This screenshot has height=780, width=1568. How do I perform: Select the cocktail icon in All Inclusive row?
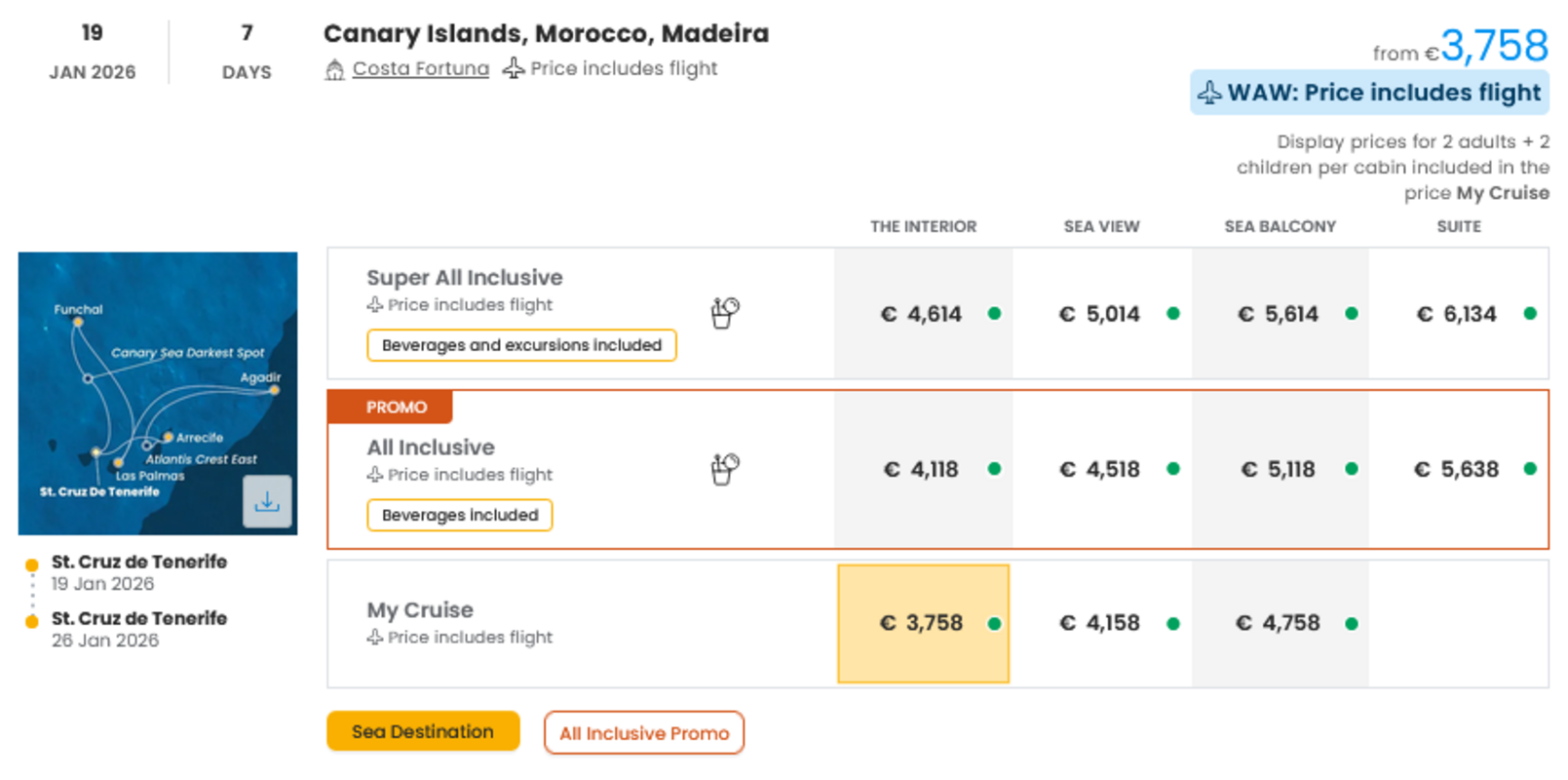724,468
